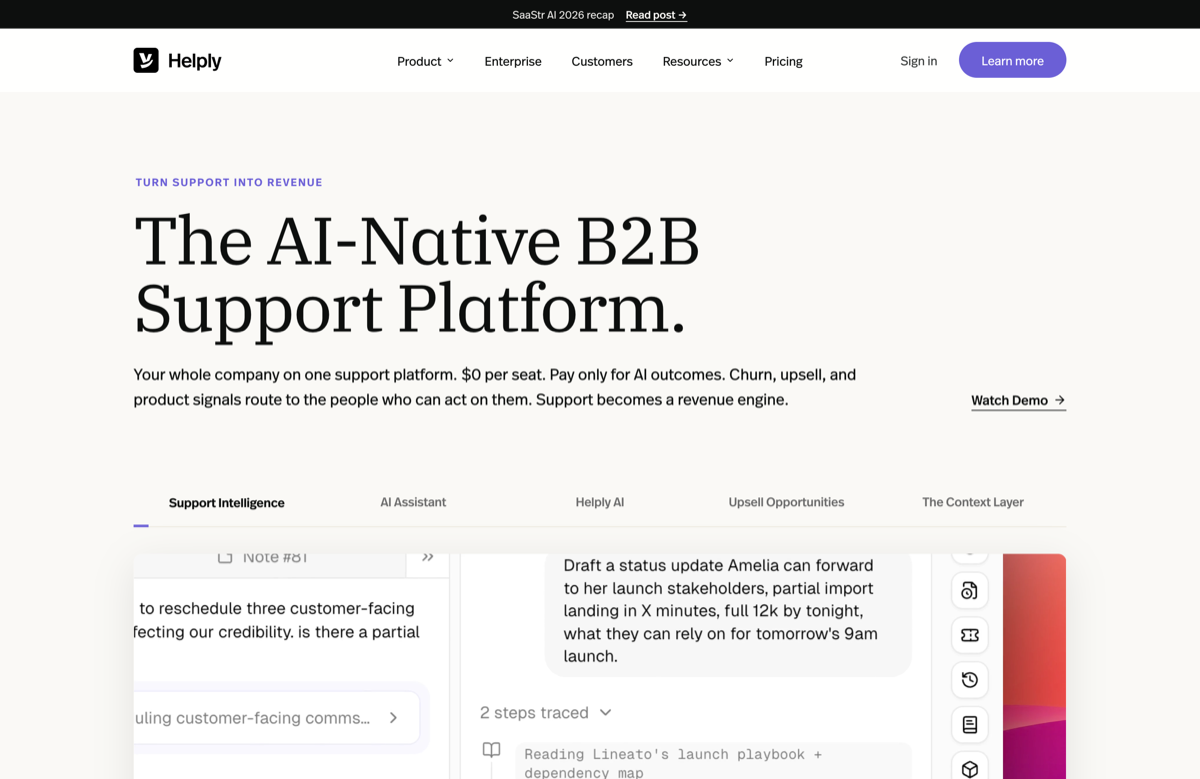This screenshot has width=1200, height=779.
Task: Click the Helply logo mark
Action: (146, 60)
